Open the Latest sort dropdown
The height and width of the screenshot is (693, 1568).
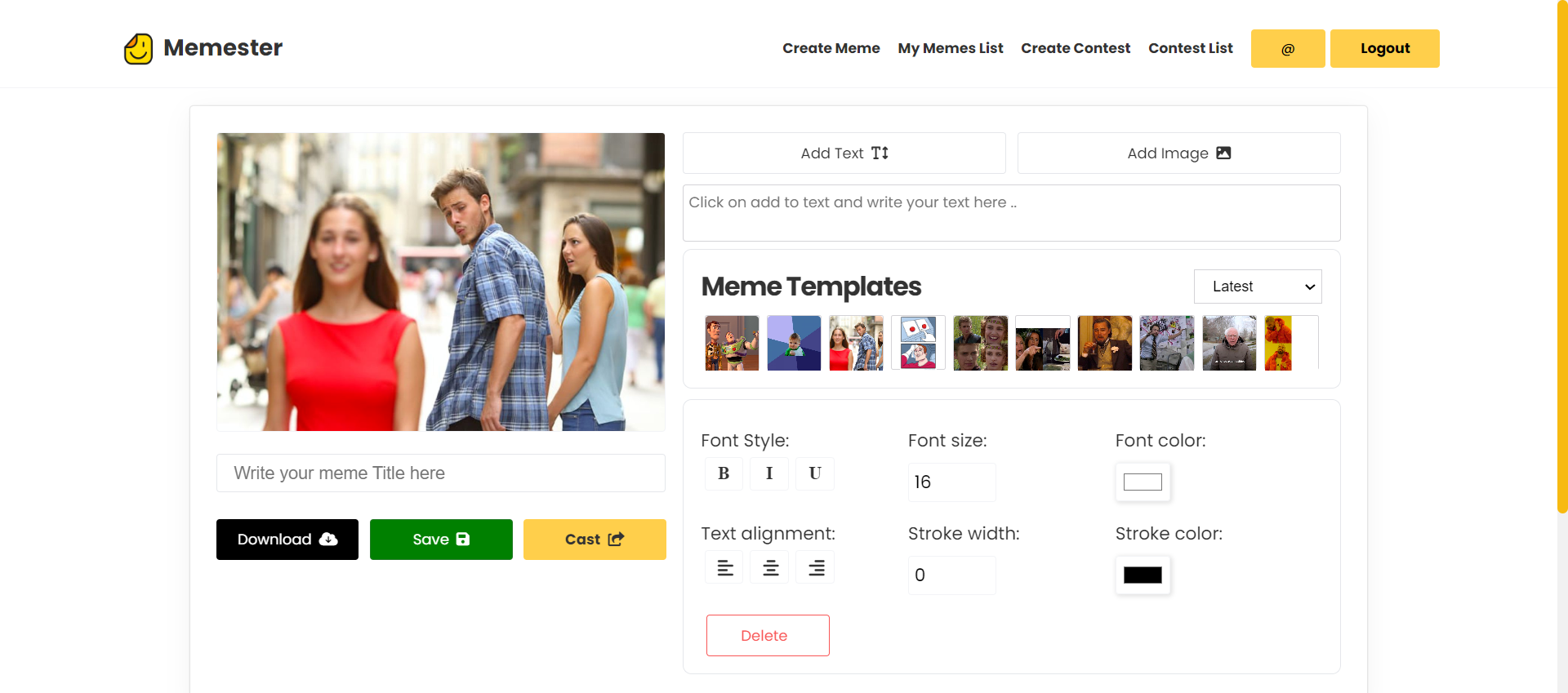click(x=1258, y=287)
